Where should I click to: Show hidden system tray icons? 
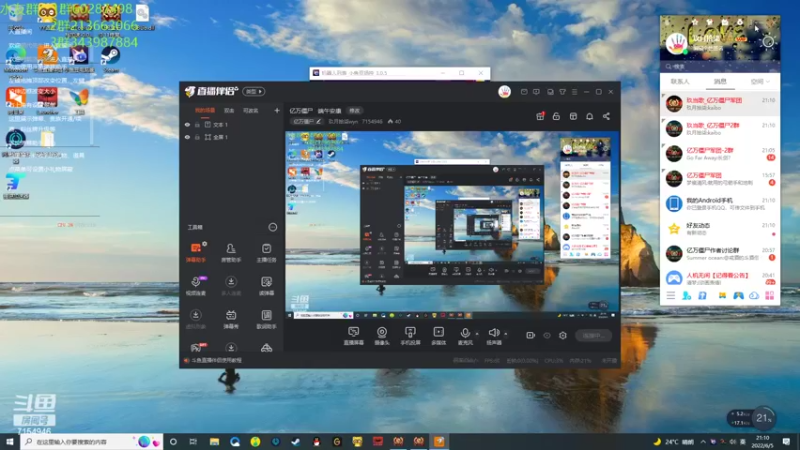click(703, 441)
